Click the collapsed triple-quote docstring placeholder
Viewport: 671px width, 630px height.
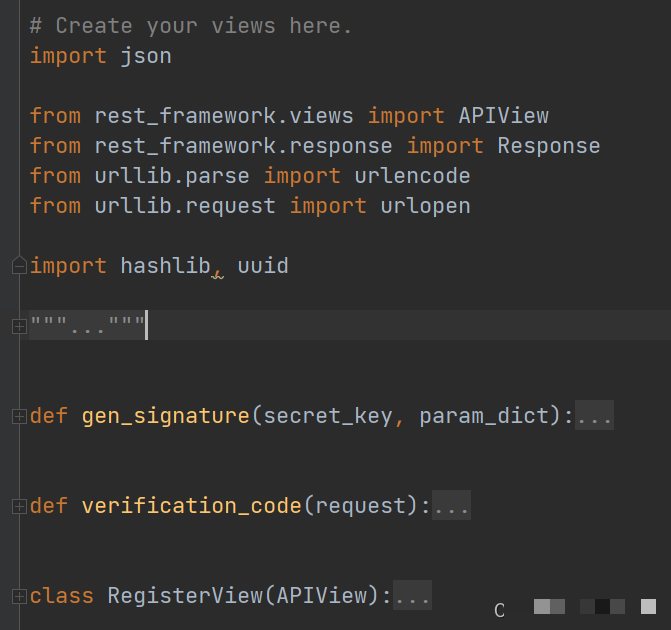click(x=88, y=326)
